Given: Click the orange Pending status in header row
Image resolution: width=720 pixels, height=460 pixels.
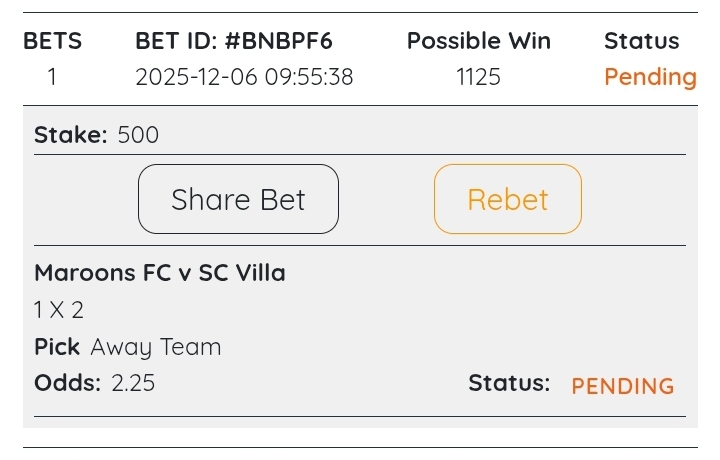Looking at the screenshot, I should (650, 77).
